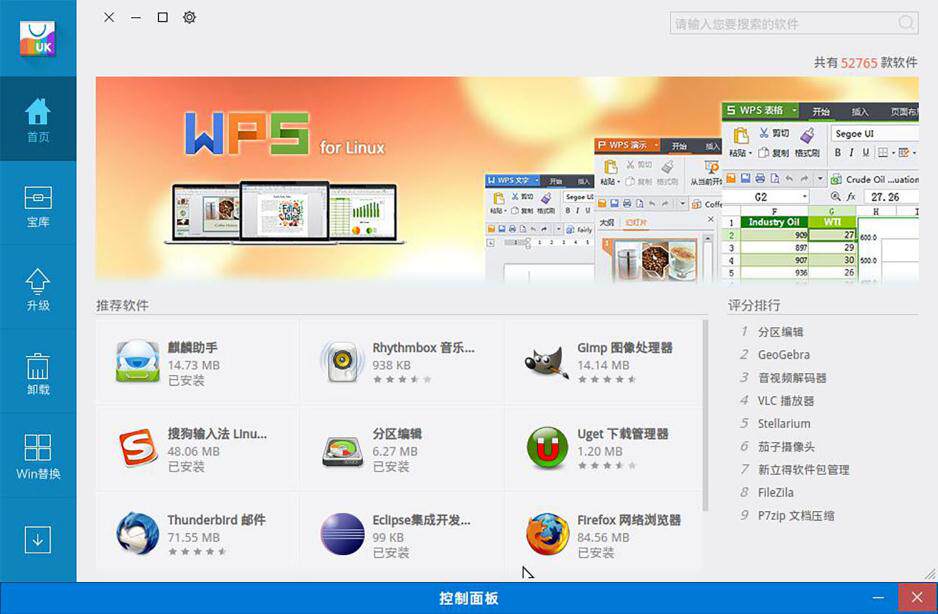Click the Gimp mascot icon
Screen dimensions: 938x614
click(x=546, y=361)
